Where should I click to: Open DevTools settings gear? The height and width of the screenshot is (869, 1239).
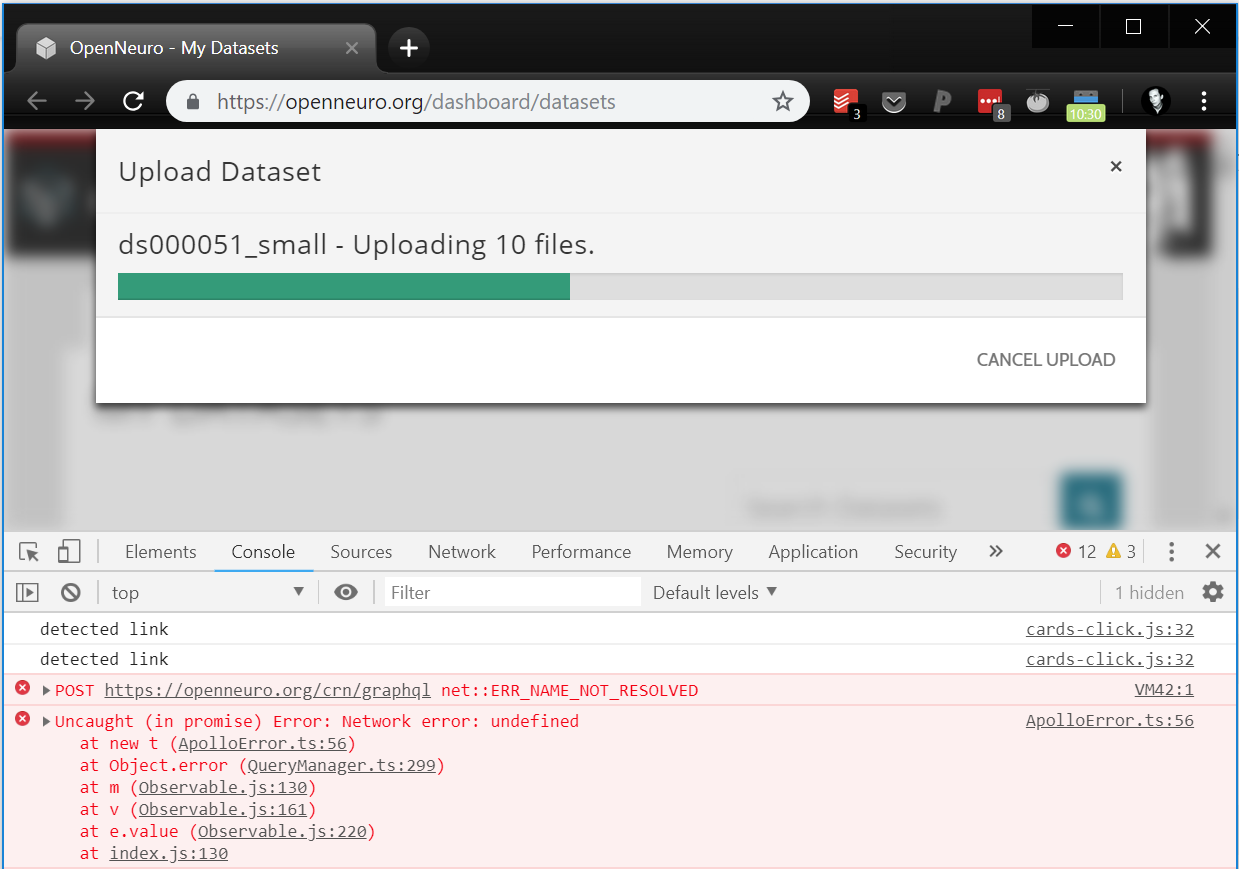click(1212, 592)
